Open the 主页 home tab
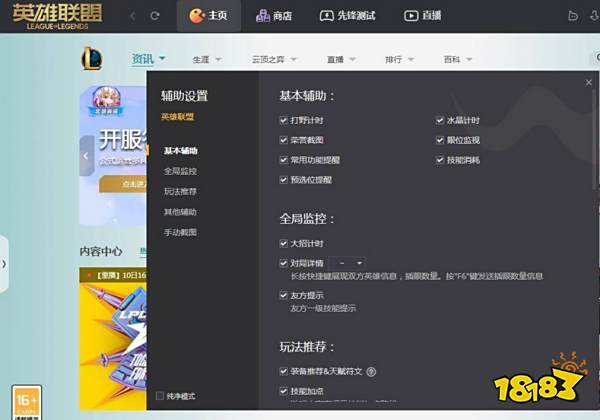 209,16
